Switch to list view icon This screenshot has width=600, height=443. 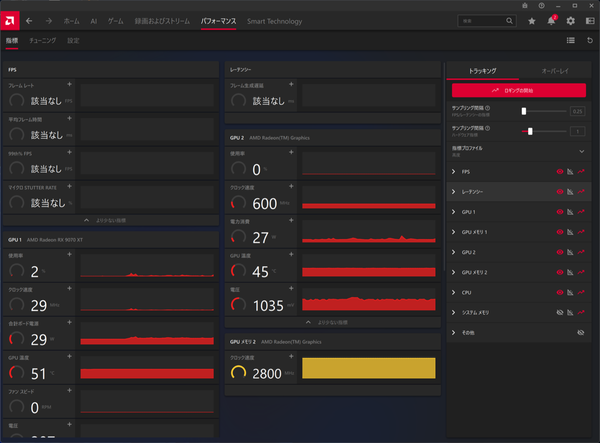[x=570, y=40]
